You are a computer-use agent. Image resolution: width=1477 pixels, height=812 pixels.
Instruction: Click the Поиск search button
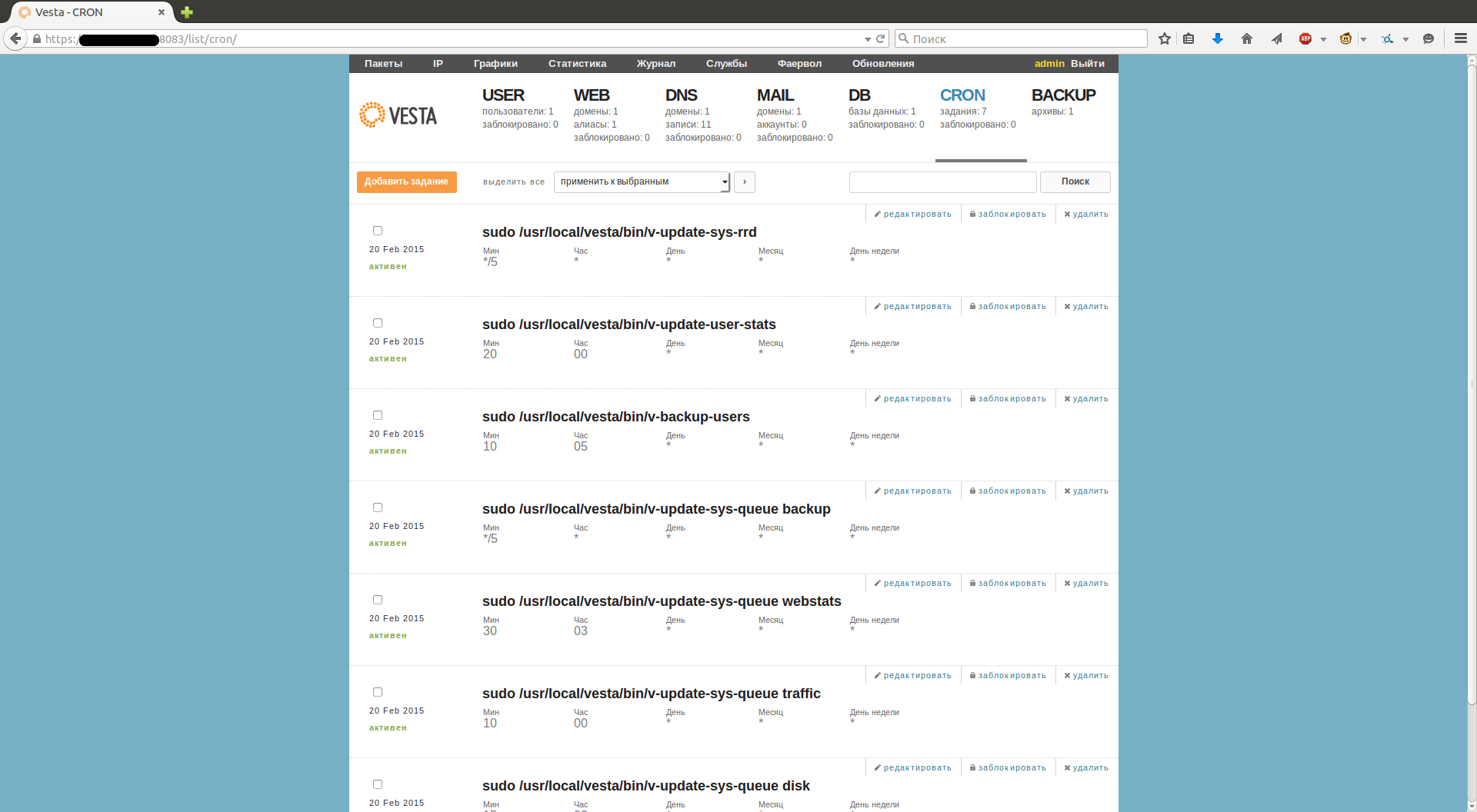pos(1075,181)
